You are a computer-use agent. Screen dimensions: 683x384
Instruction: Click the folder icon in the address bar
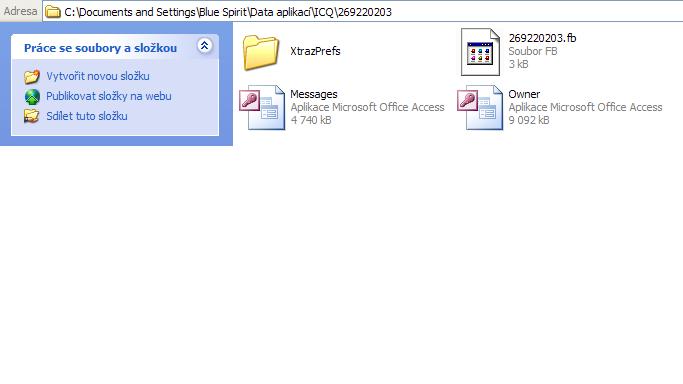point(53,12)
